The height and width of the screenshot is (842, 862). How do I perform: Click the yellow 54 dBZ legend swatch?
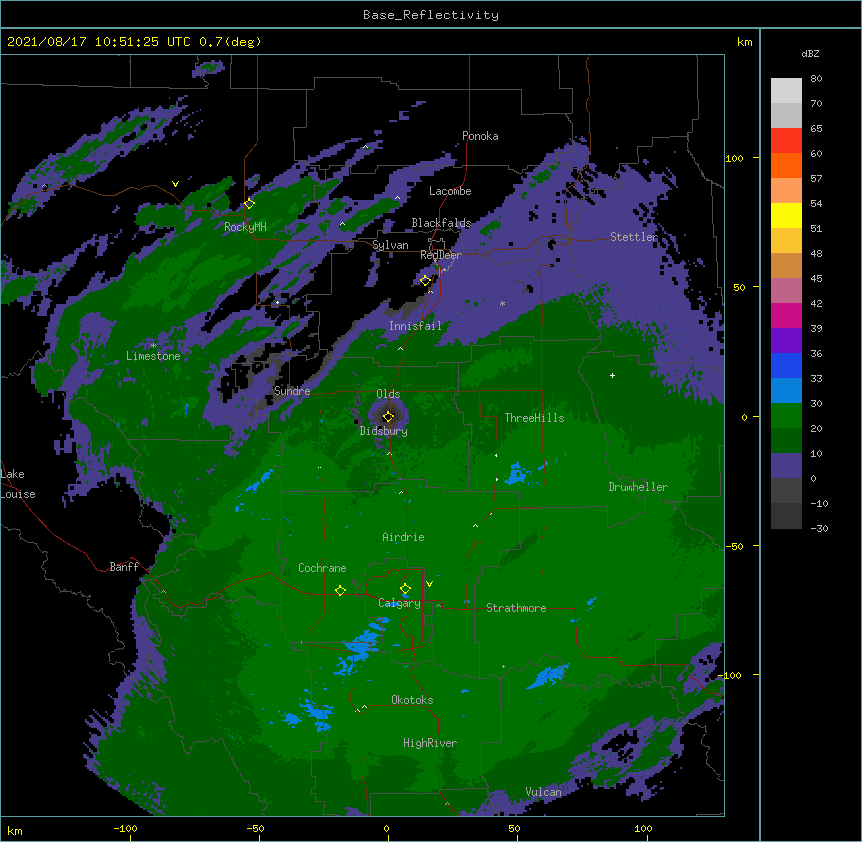click(786, 215)
